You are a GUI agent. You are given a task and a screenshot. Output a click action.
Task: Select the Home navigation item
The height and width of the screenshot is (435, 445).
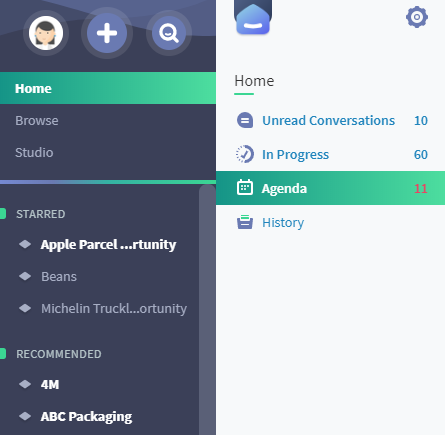point(108,88)
